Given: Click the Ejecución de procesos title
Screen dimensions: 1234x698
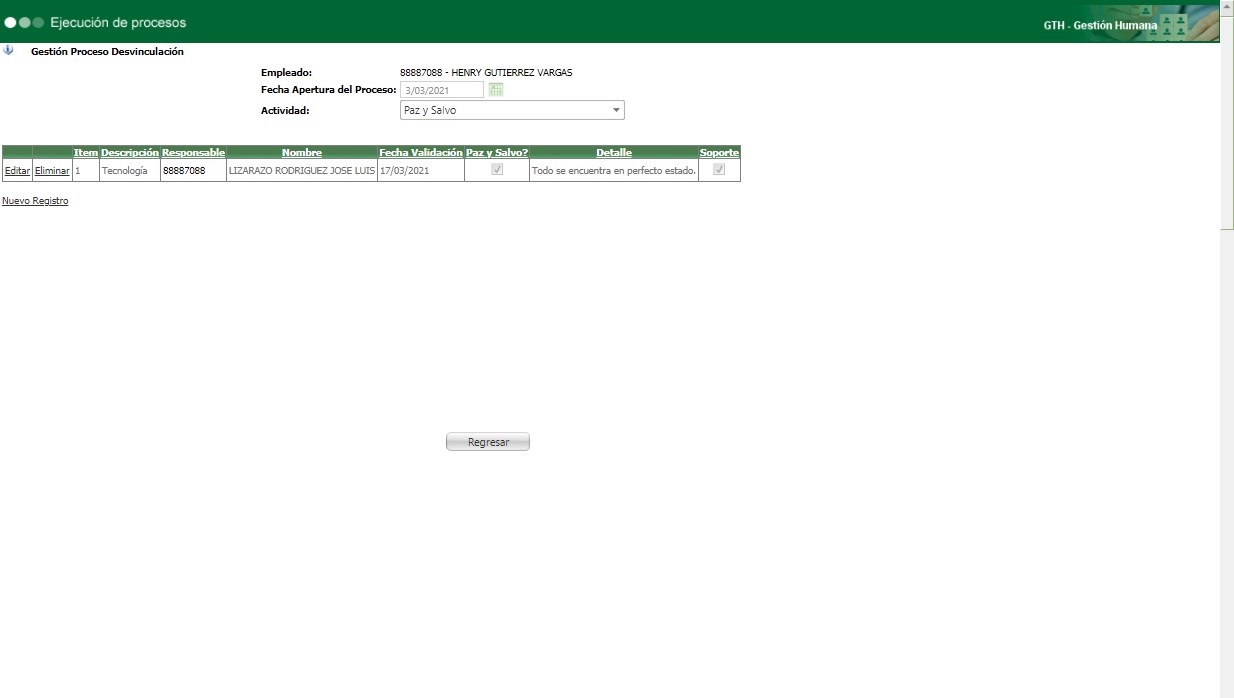Looking at the screenshot, I should click(x=118, y=22).
